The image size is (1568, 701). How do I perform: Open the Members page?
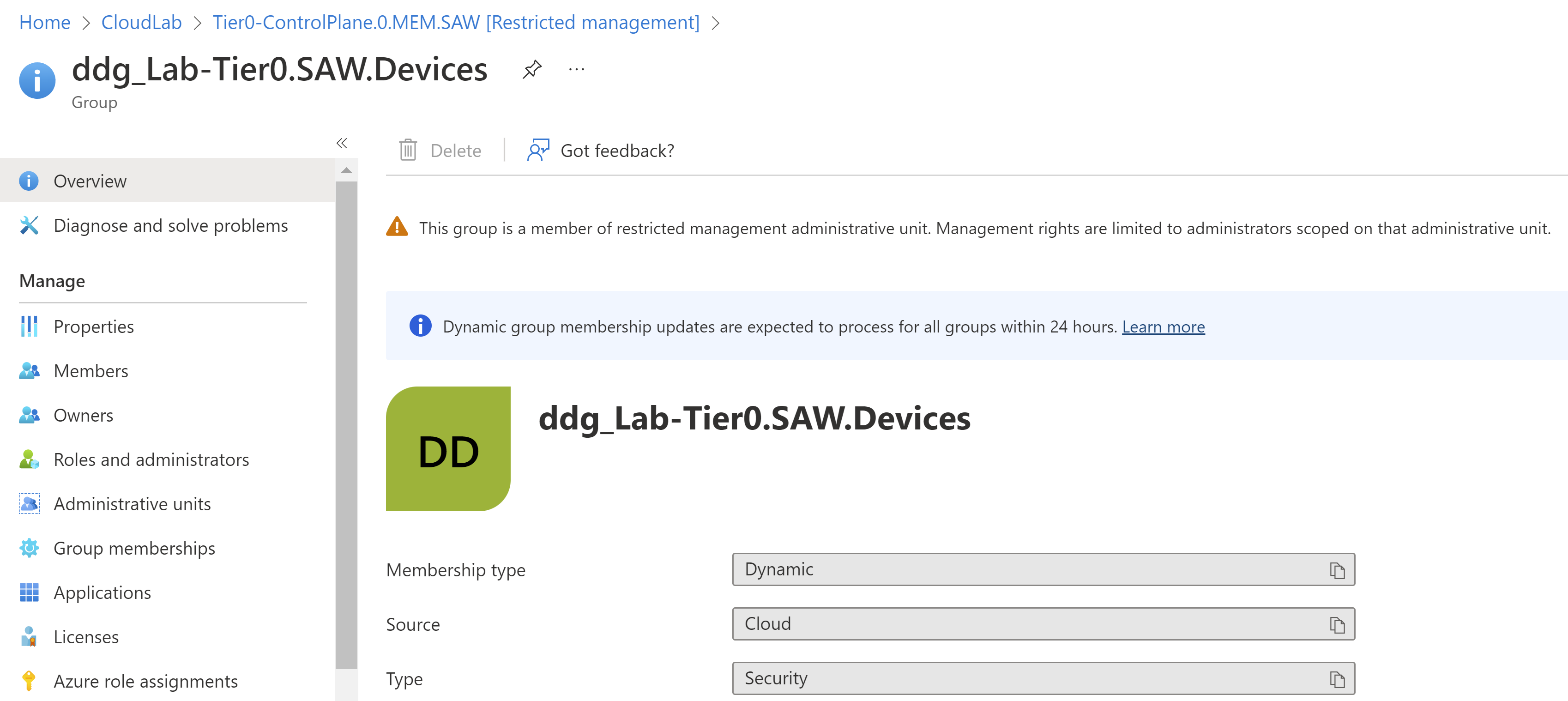(90, 371)
